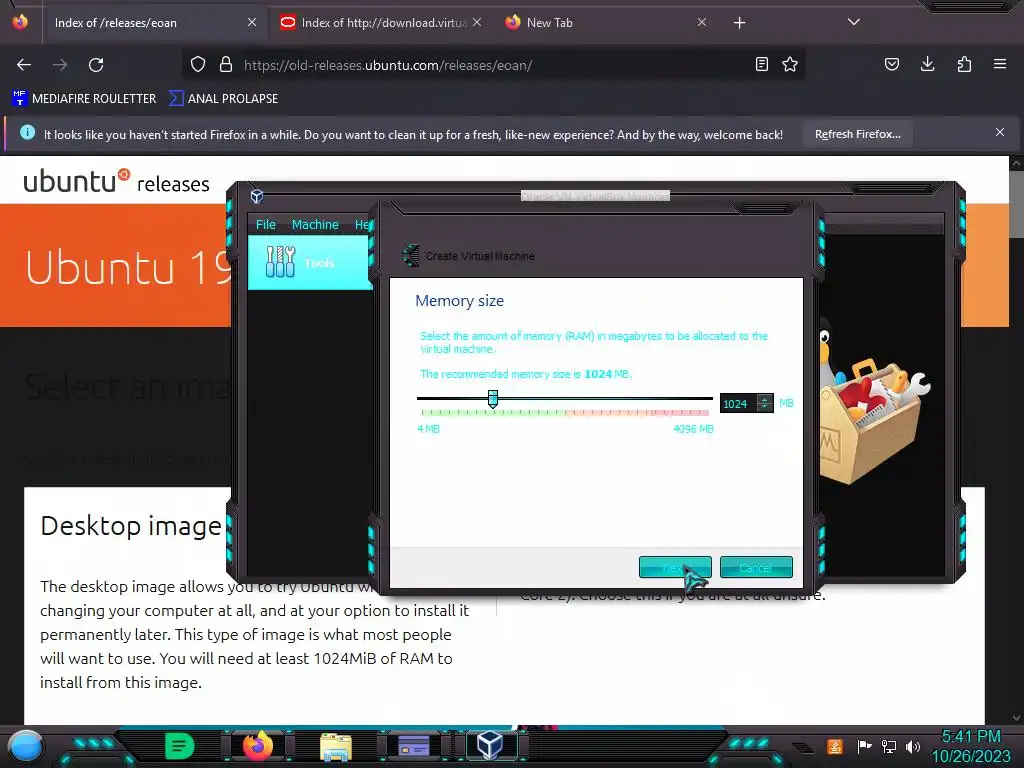Click the orange tray icon in the system tray
The image size is (1024, 768).
pos(835,746)
